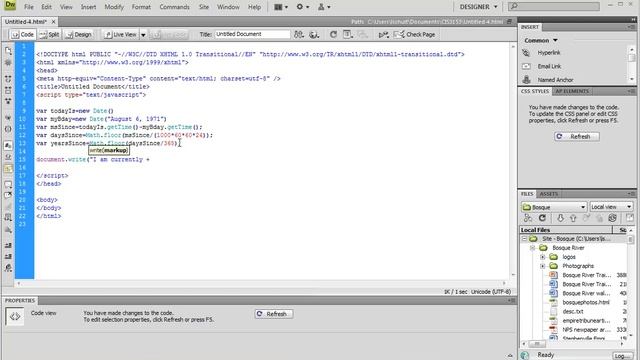Screen dimensions: 640x360
Task: Click the Get files down-arrow icon
Action: coord(560,218)
